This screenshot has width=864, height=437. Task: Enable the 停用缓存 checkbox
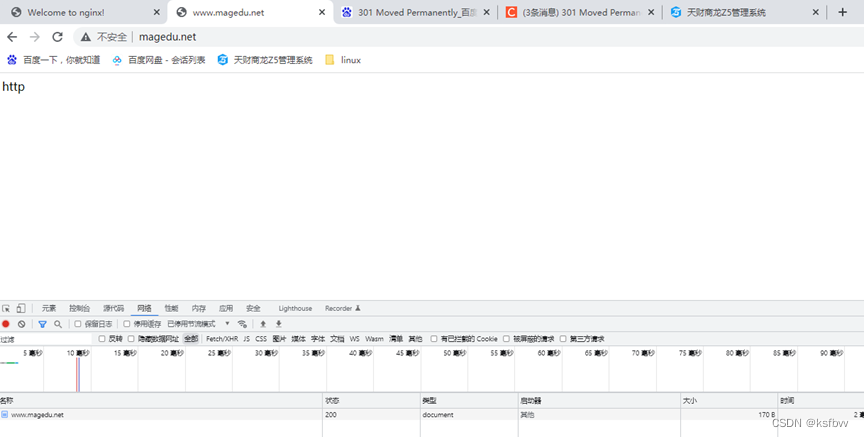(127, 324)
